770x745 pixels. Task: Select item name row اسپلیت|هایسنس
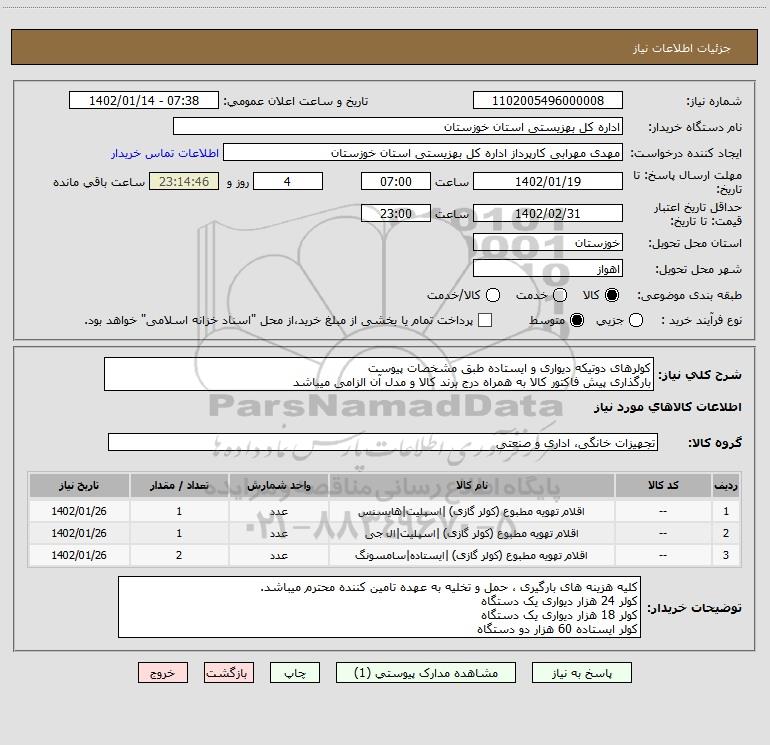[x=471, y=512]
